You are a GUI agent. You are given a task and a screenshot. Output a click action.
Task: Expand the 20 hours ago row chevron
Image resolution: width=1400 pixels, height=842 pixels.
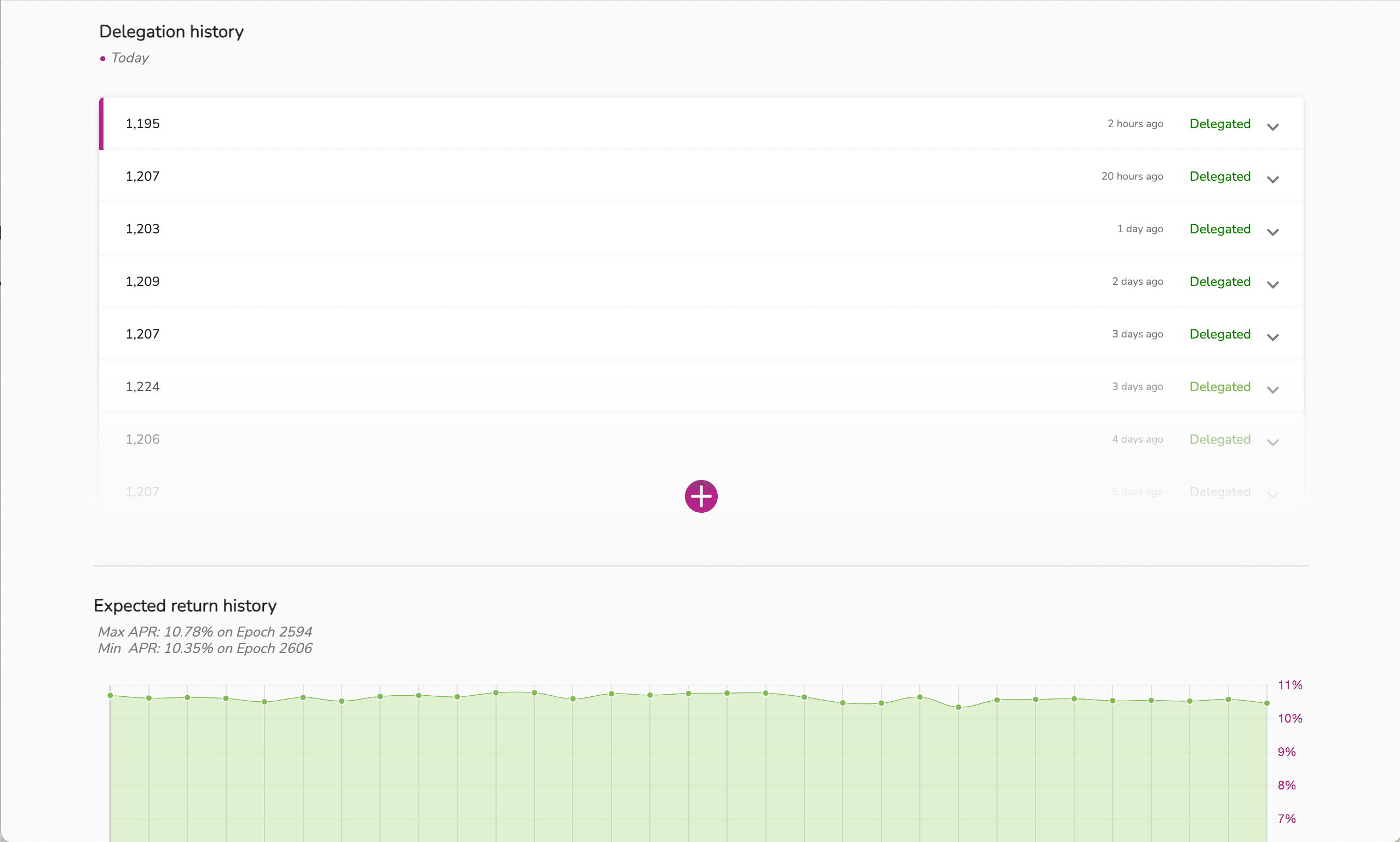pos(1272,179)
